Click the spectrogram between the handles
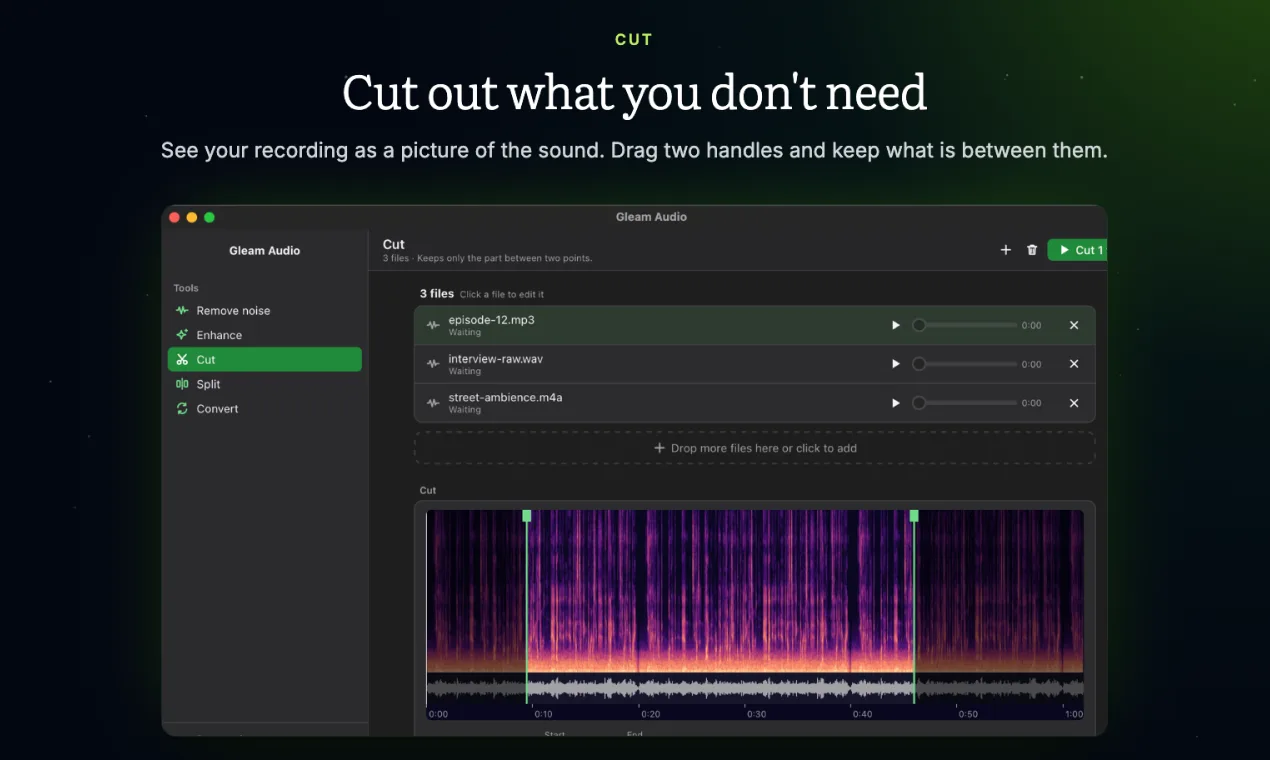Screen dimensions: 1270x760 pos(720,590)
